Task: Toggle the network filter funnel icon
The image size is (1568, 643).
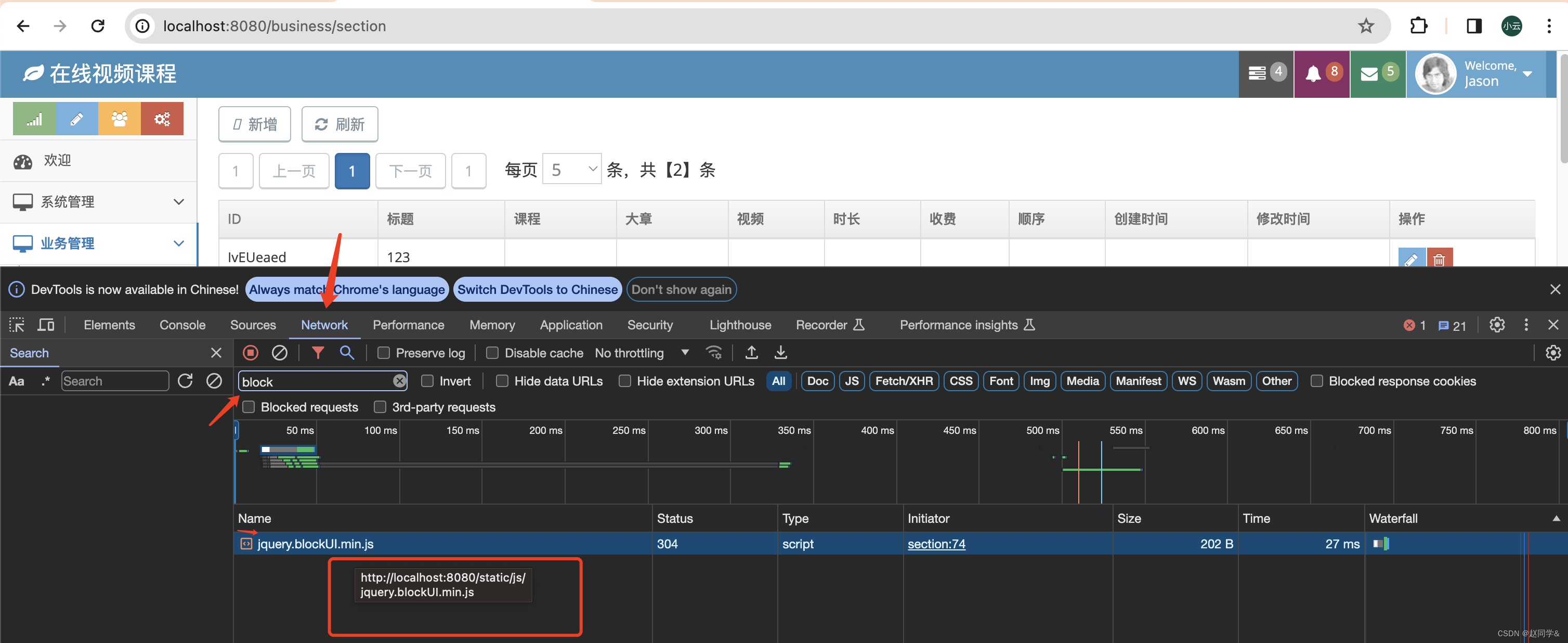Action: [x=318, y=353]
